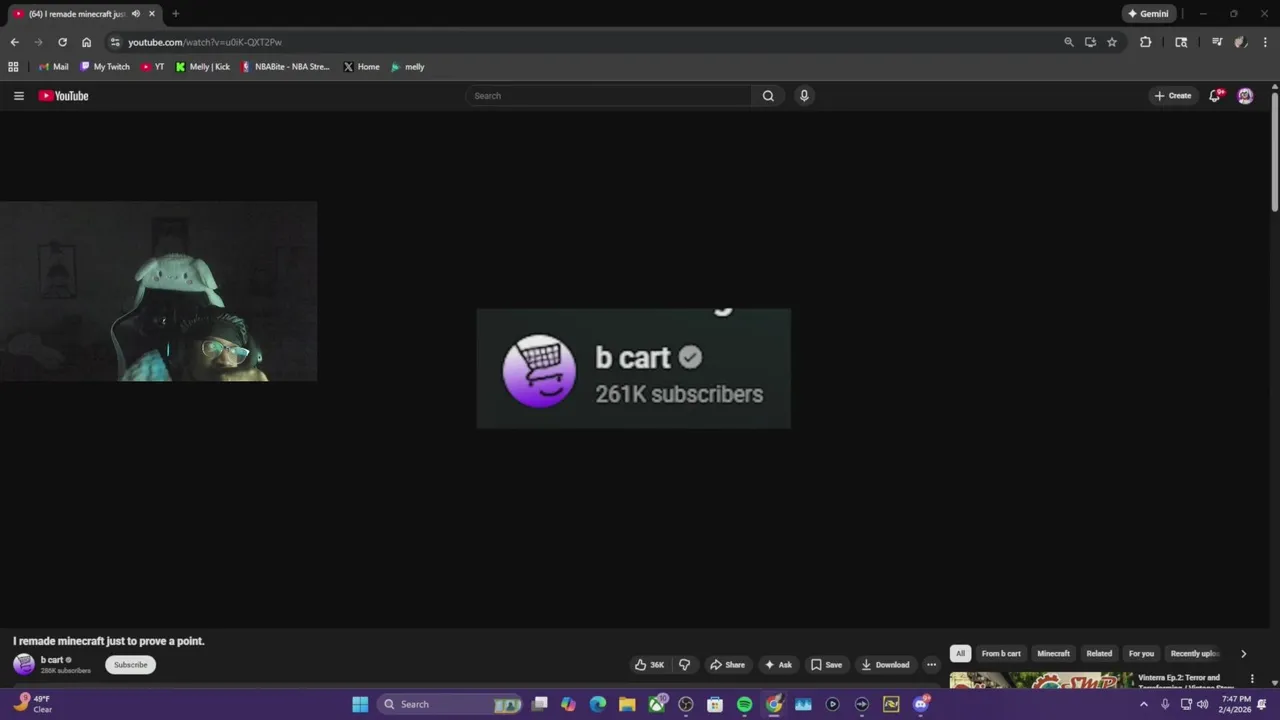The width and height of the screenshot is (1280, 720).
Task: Select the Recently uploaded chip
Action: click(x=1194, y=653)
